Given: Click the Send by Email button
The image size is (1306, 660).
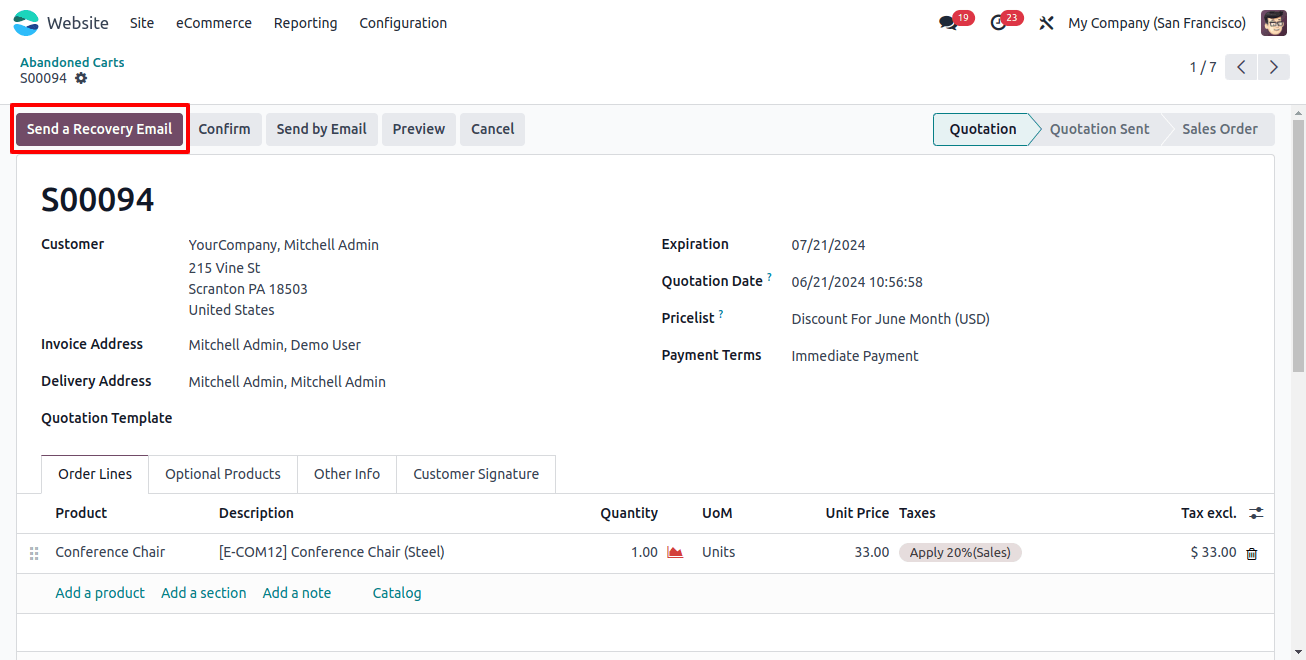Looking at the screenshot, I should pyautogui.click(x=321, y=129).
